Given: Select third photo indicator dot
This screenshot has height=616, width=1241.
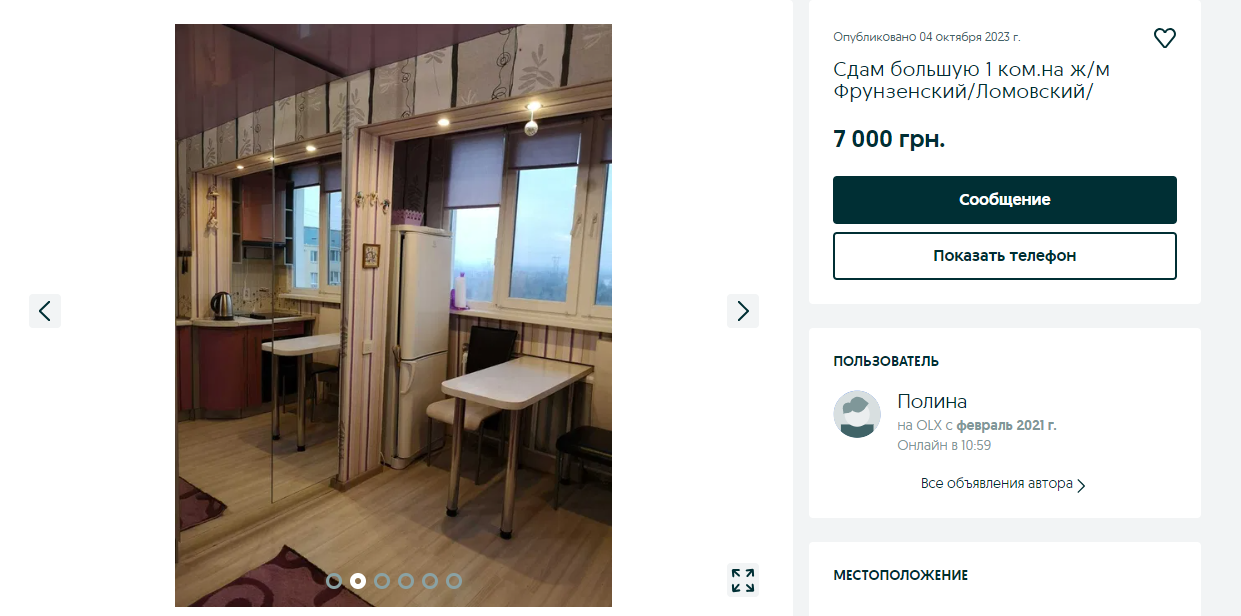Looking at the screenshot, I should click(382, 580).
